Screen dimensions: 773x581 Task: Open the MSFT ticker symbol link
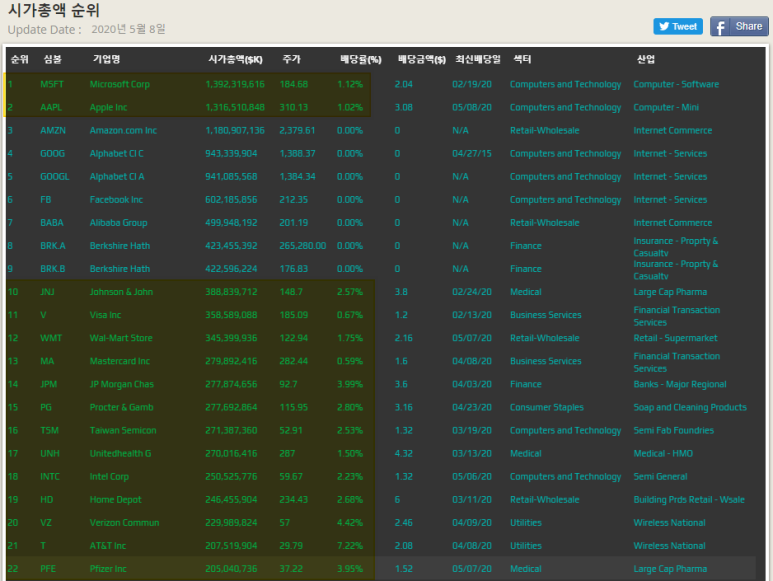52,85
